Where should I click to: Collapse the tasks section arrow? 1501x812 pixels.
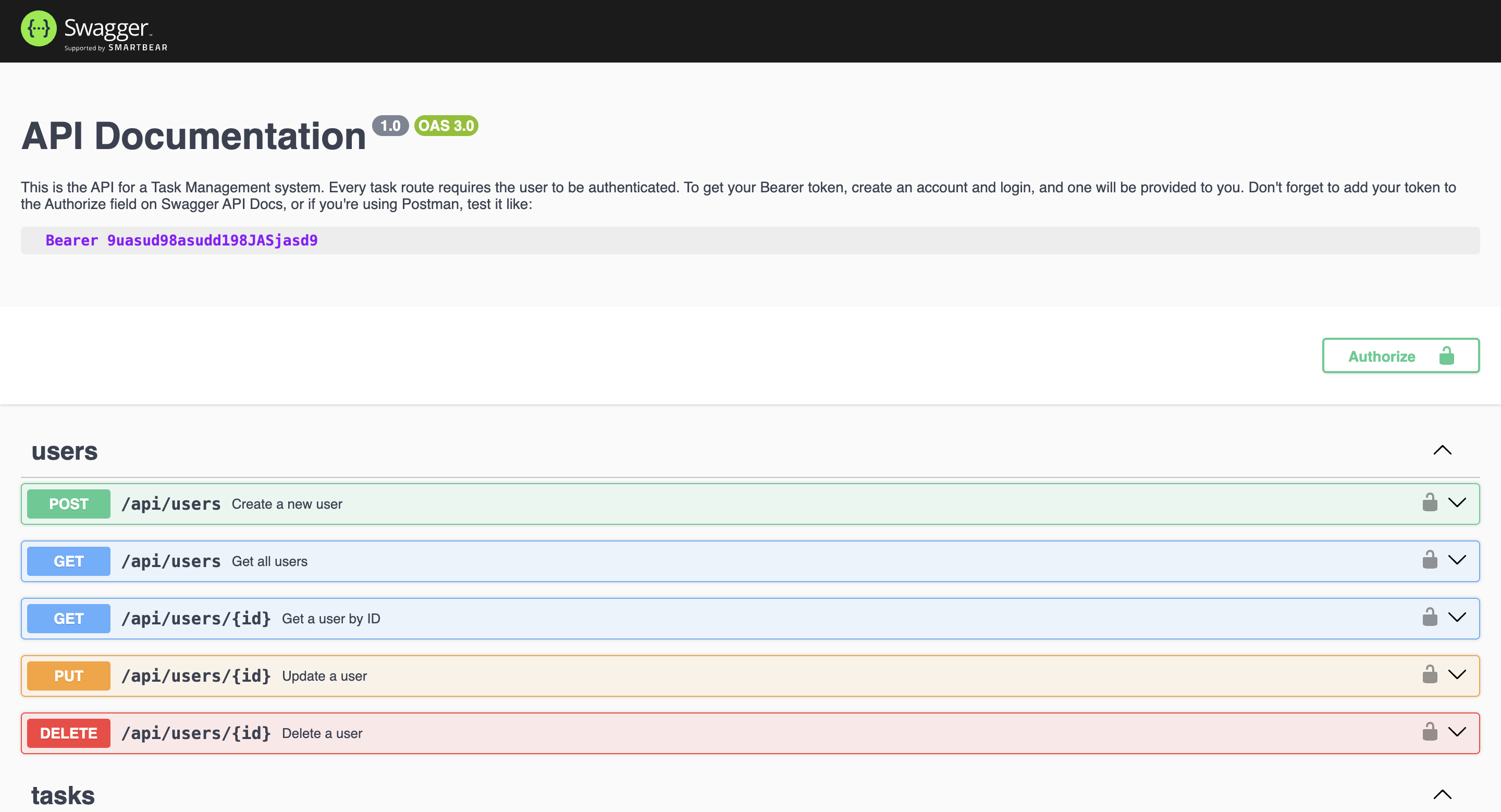(1442, 794)
